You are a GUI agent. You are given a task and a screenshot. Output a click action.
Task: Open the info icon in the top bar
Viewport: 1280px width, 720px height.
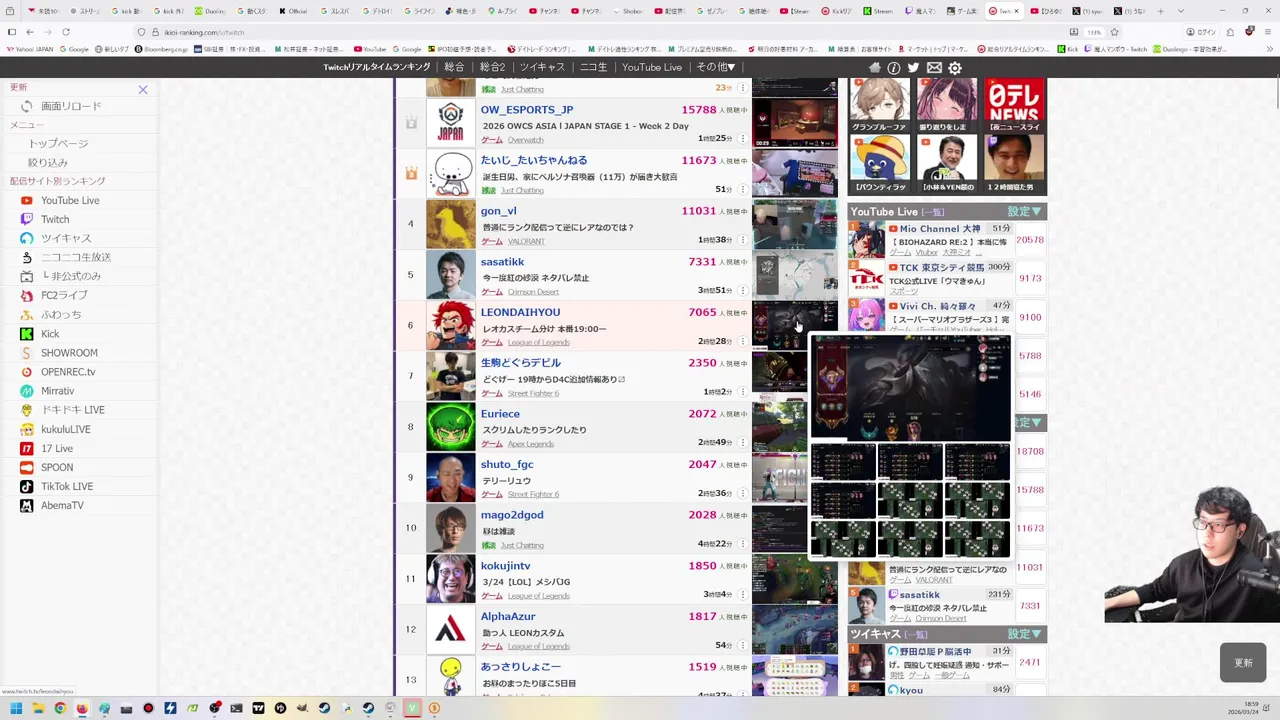(x=894, y=68)
